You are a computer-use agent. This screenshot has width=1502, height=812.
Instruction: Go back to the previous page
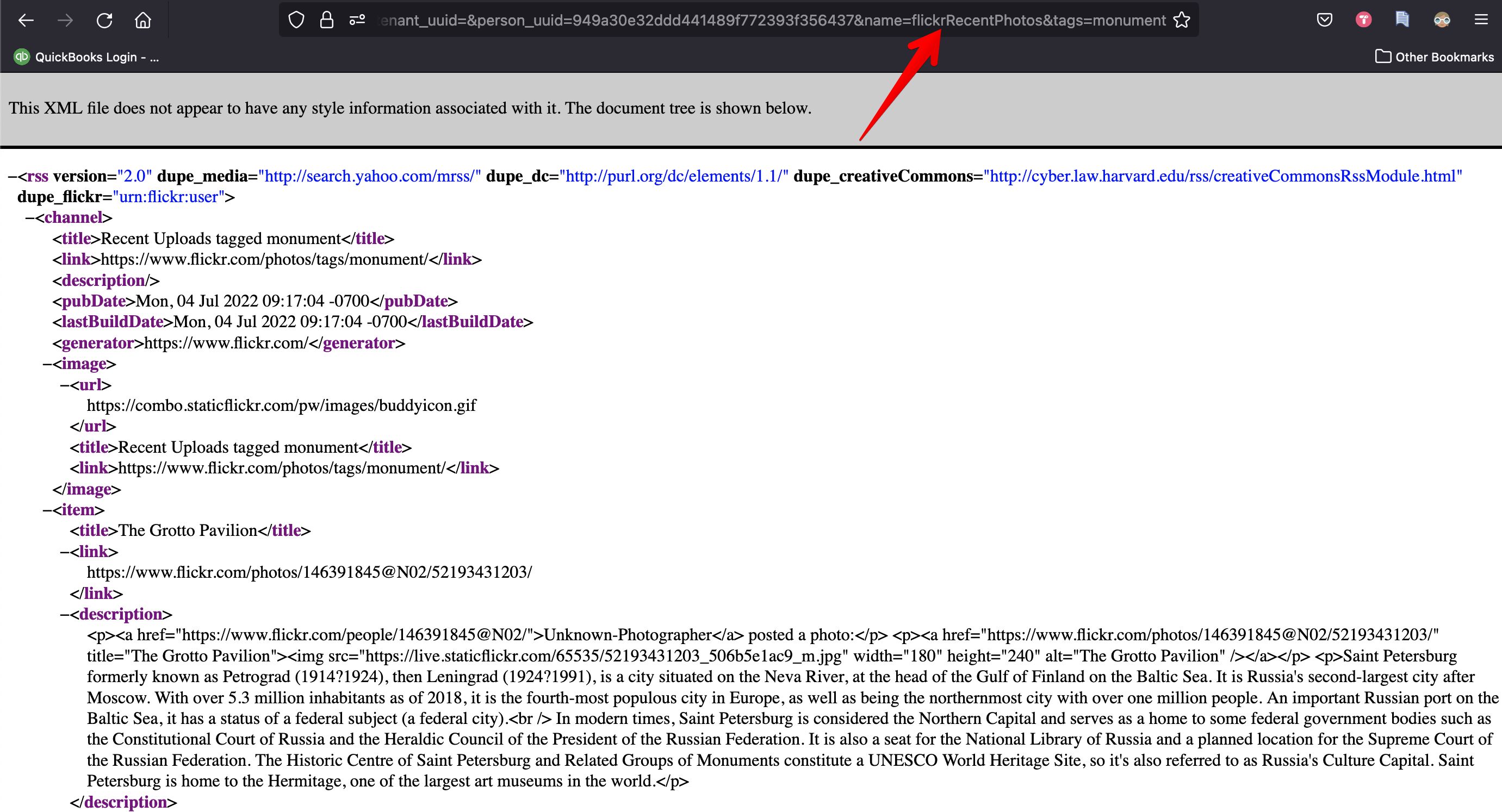pos(26,21)
